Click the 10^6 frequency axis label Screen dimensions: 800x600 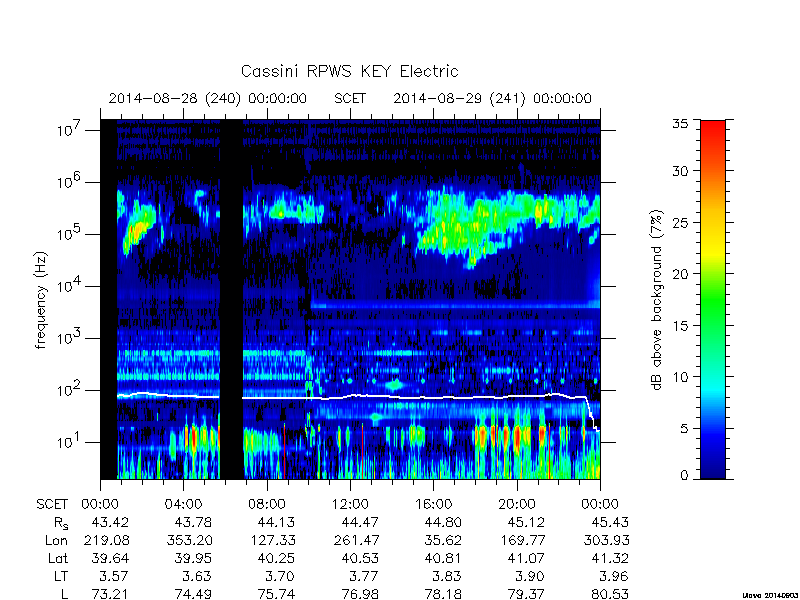coord(68,182)
